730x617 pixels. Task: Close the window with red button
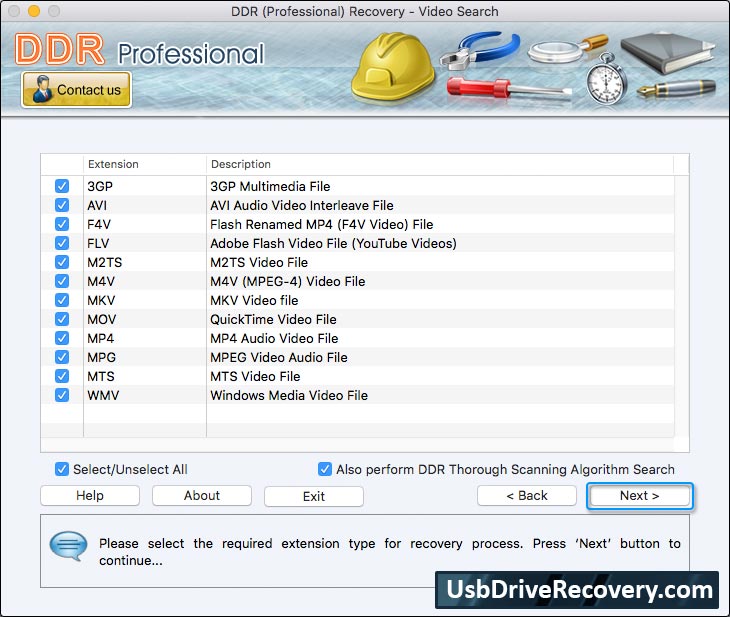click(x=14, y=11)
